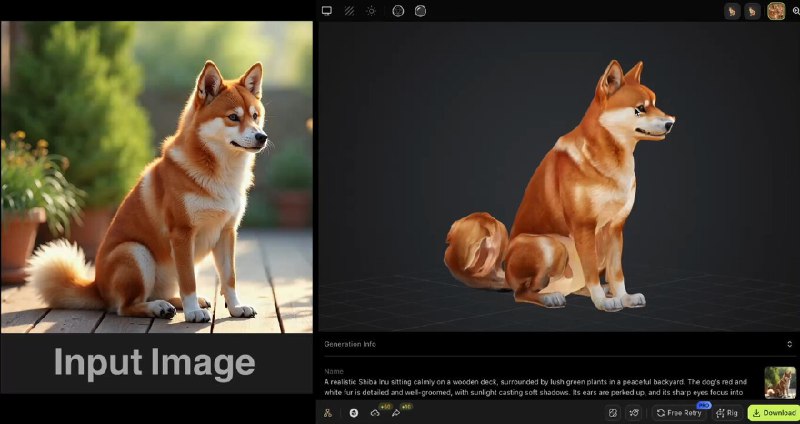Select the wireframe sphere view mode
Viewport: 800px width, 424px height.
click(x=398, y=11)
